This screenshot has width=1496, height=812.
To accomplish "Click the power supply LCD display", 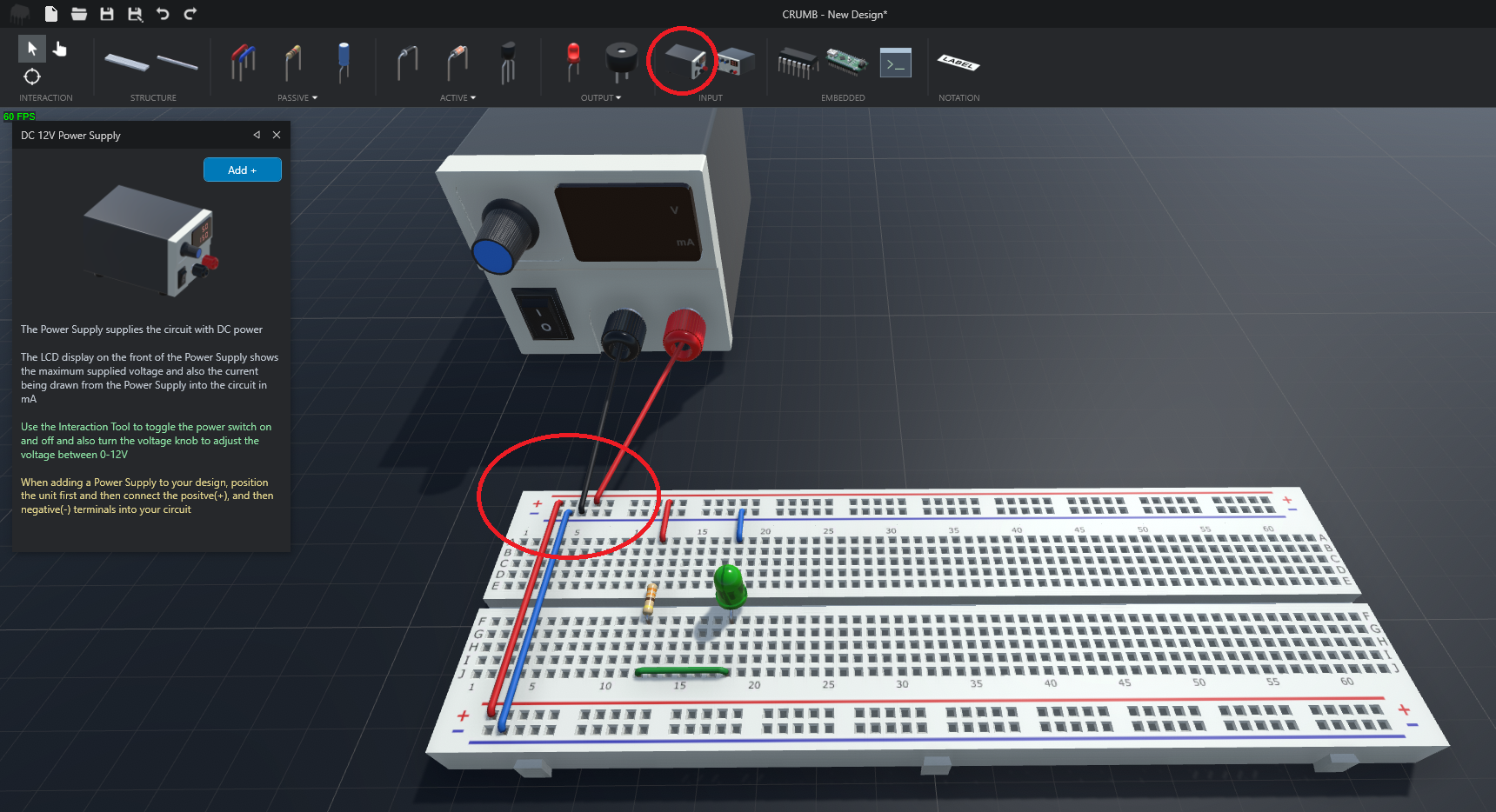I will (628, 222).
